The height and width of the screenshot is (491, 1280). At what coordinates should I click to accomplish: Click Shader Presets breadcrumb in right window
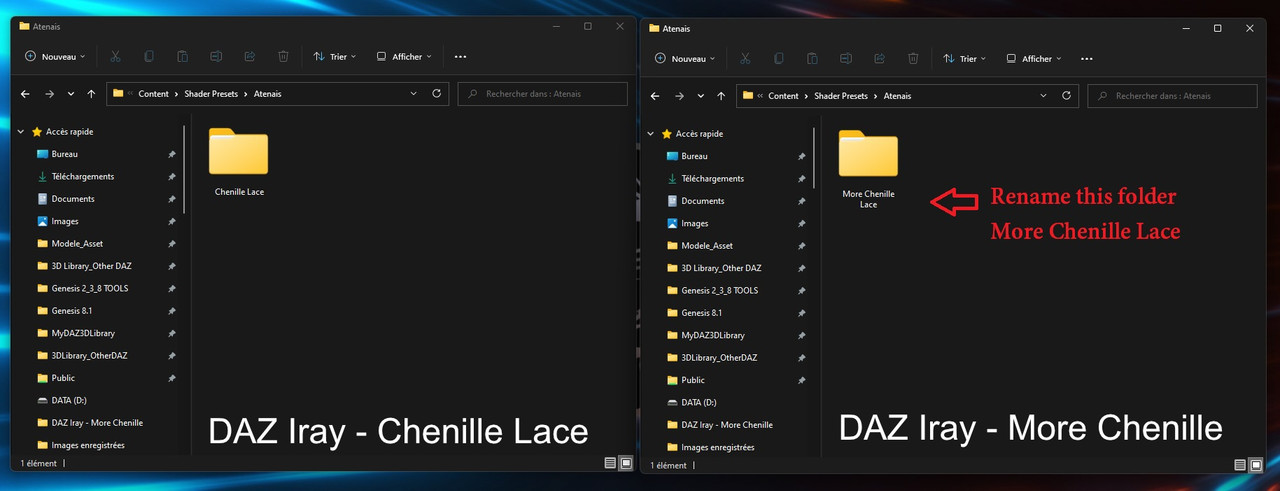click(841, 96)
